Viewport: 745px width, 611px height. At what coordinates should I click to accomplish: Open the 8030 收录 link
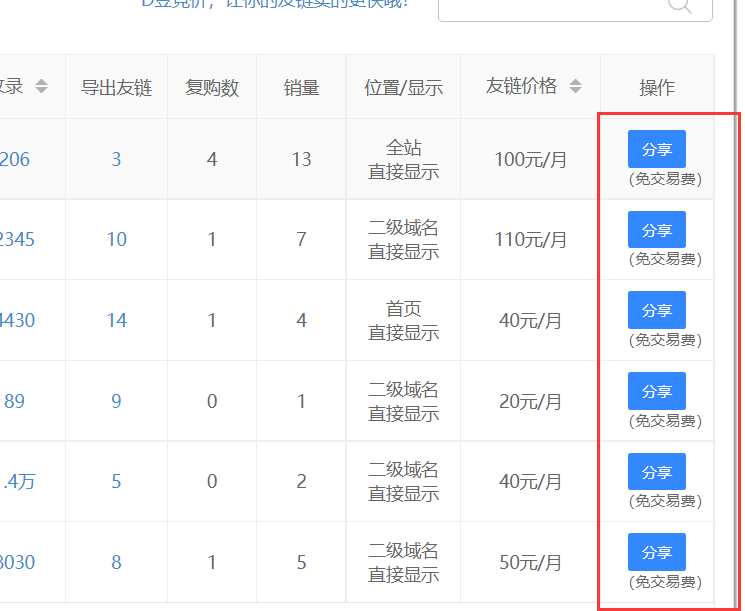coord(17,563)
